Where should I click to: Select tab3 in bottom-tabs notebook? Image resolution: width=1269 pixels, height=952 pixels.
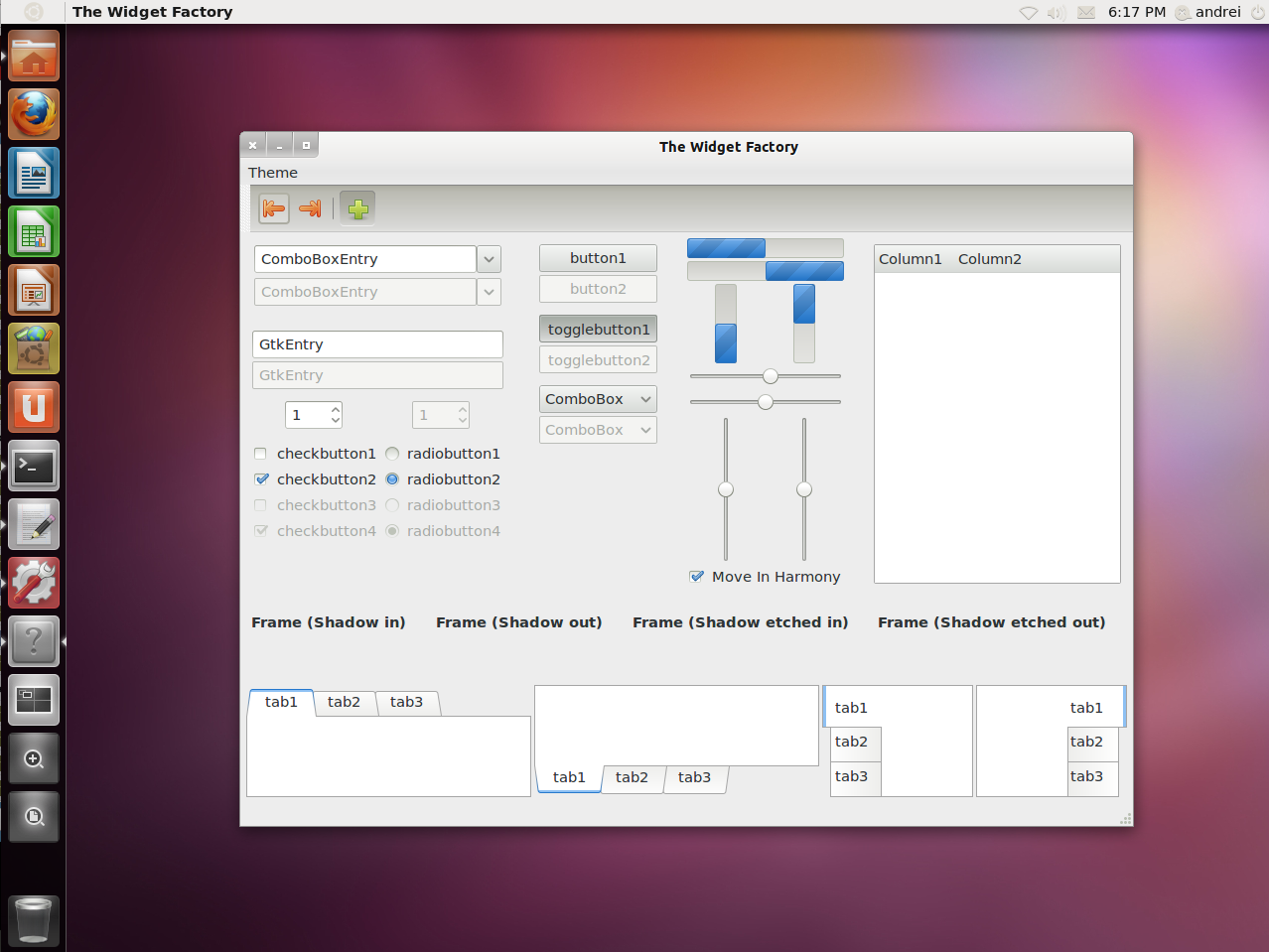[x=694, y=777]
